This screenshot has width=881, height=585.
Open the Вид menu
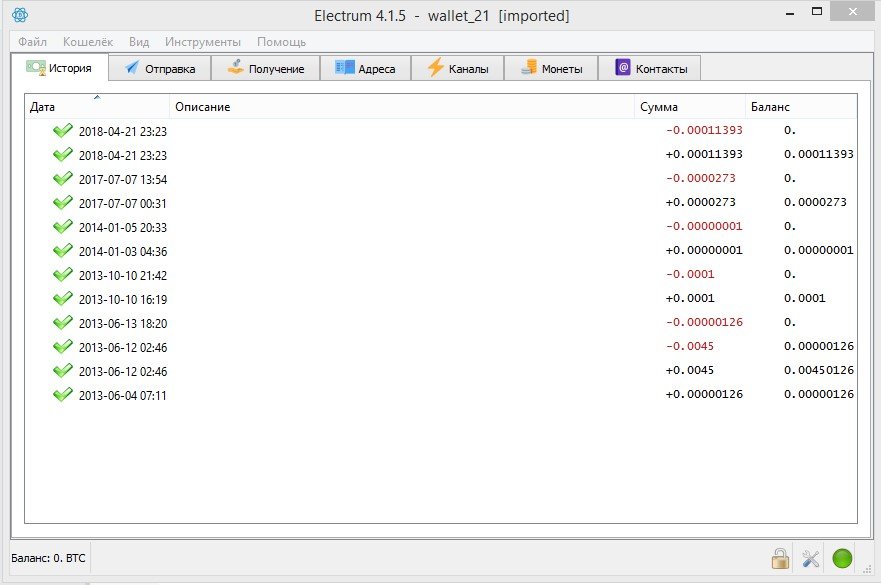point(139,42)
